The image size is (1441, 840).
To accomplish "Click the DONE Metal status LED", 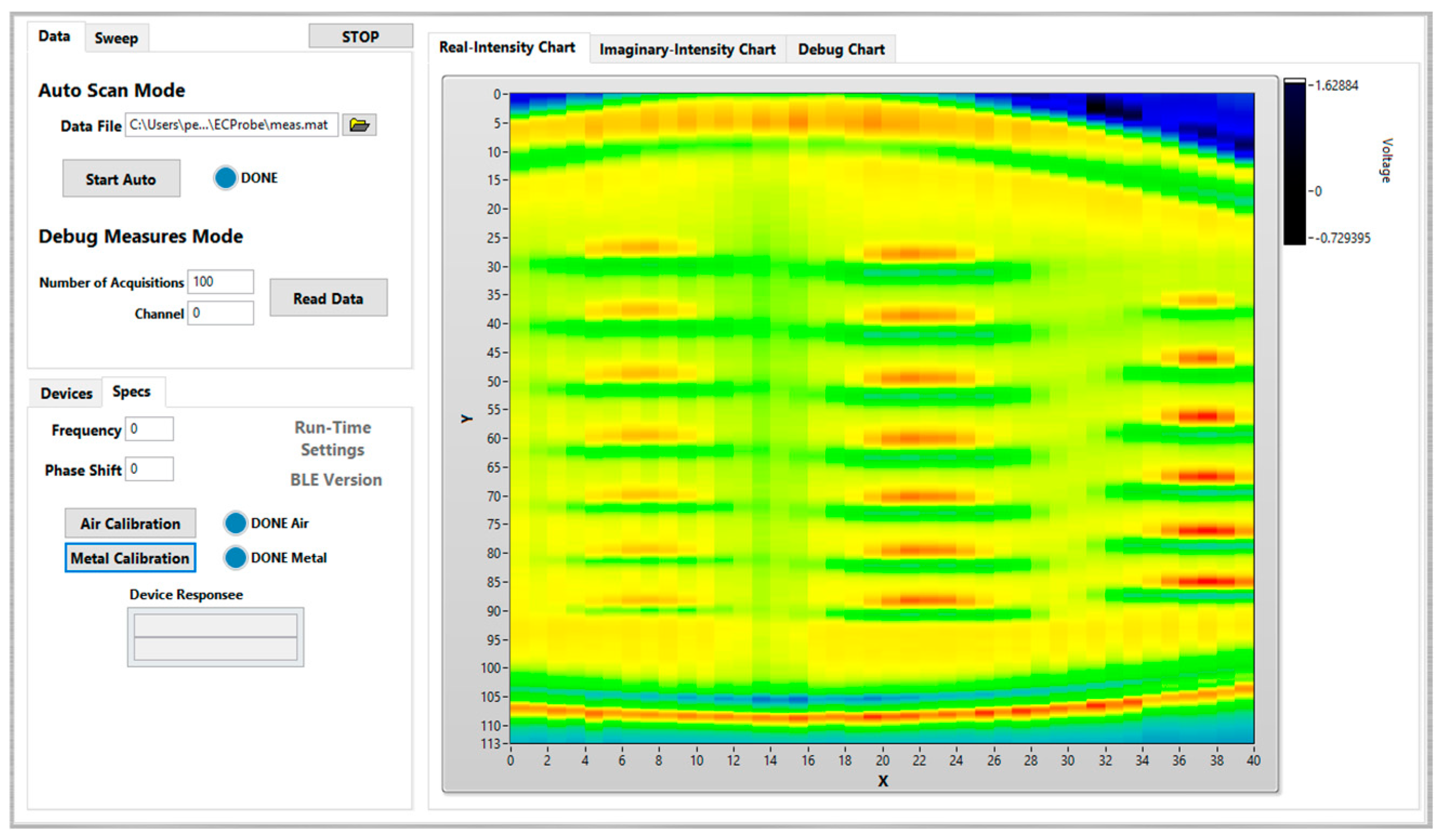I will (x=235, y=558).
